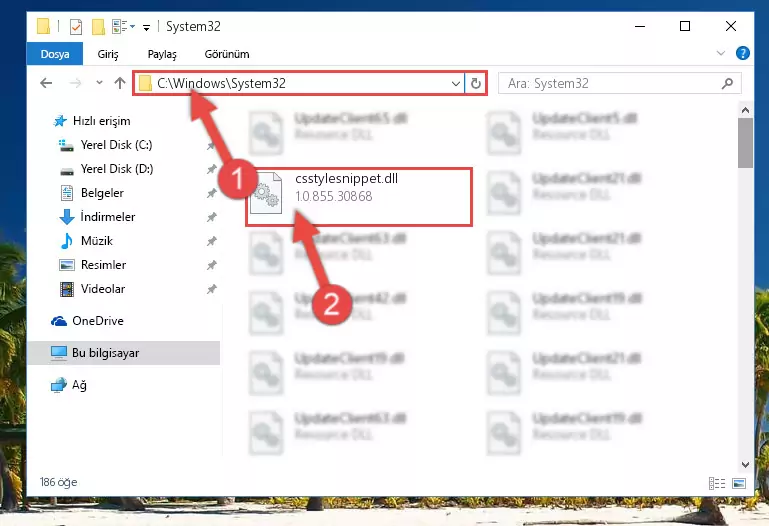Click the pin icon beside Videolar
This screenshot has width=769, height=526.
[x=211, y=289]
